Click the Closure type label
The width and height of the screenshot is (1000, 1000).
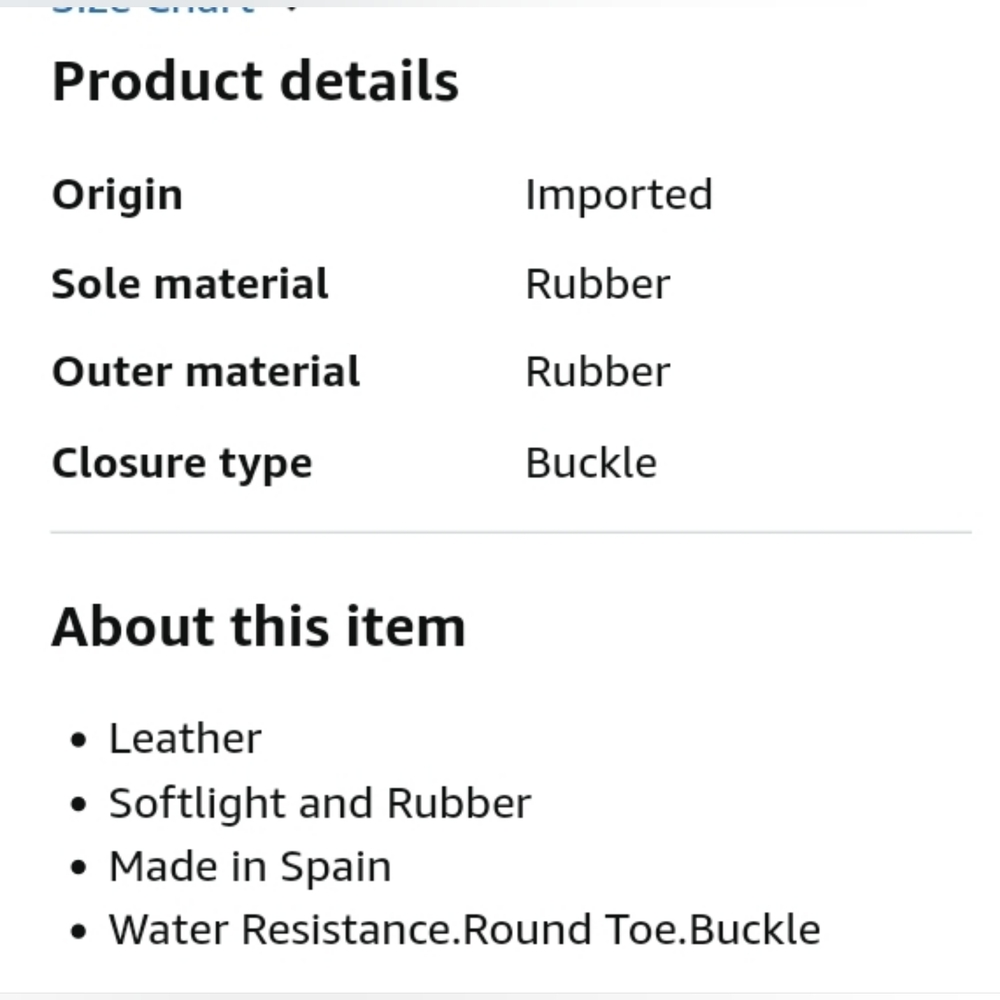coord(182,464)
